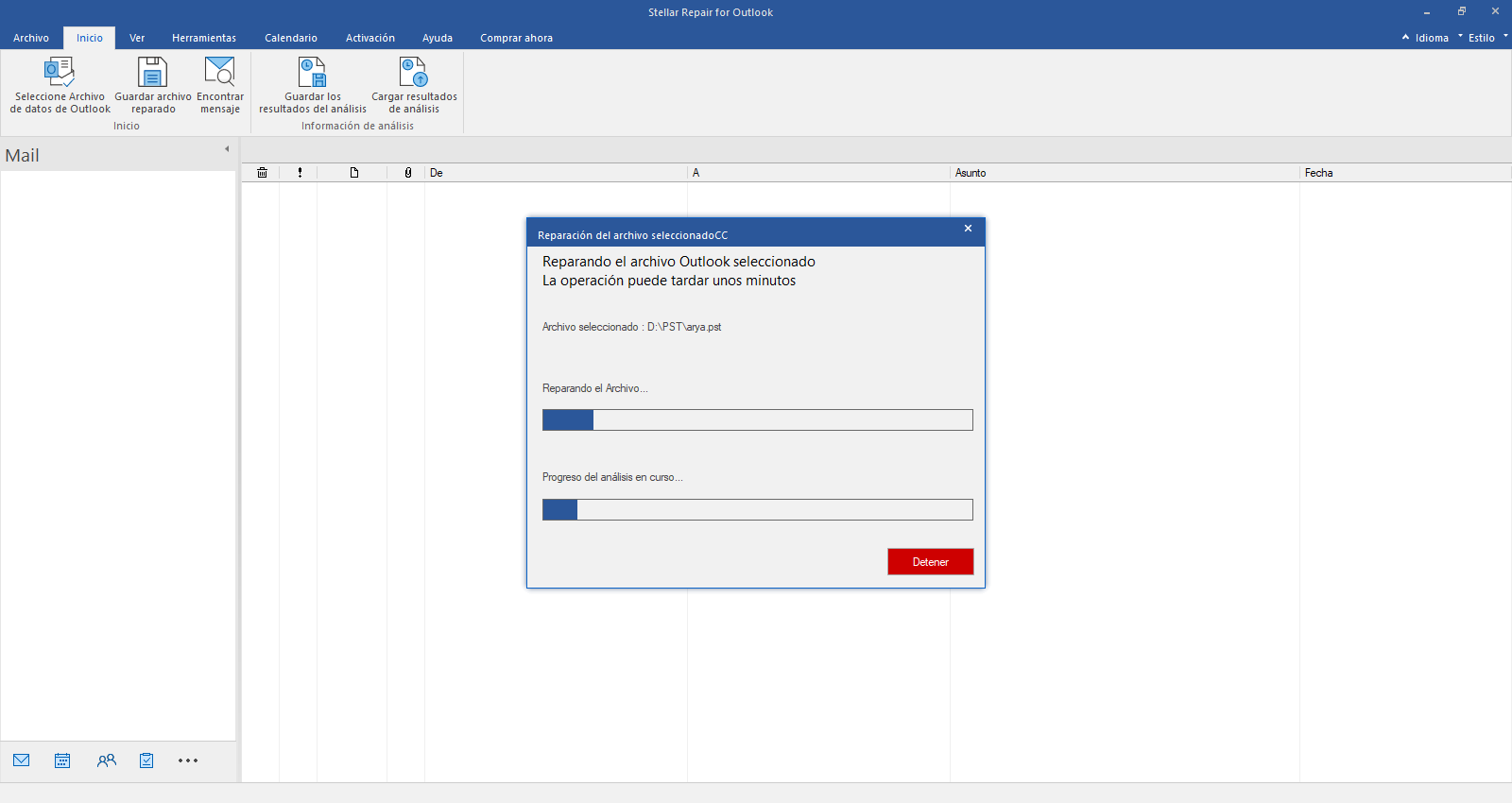This screenshot has height=803, width=1512.
Task: Switch to the Ver tab
Action: [x=137, y=38]
